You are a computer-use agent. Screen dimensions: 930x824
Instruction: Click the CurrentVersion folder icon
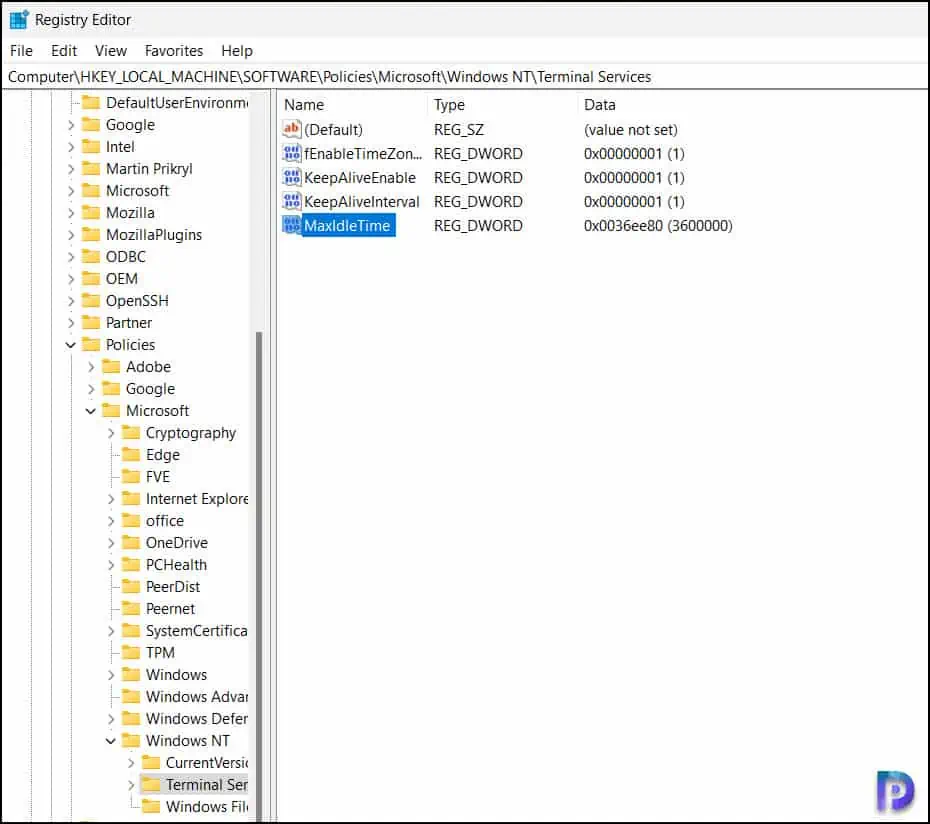pos(151,762)
